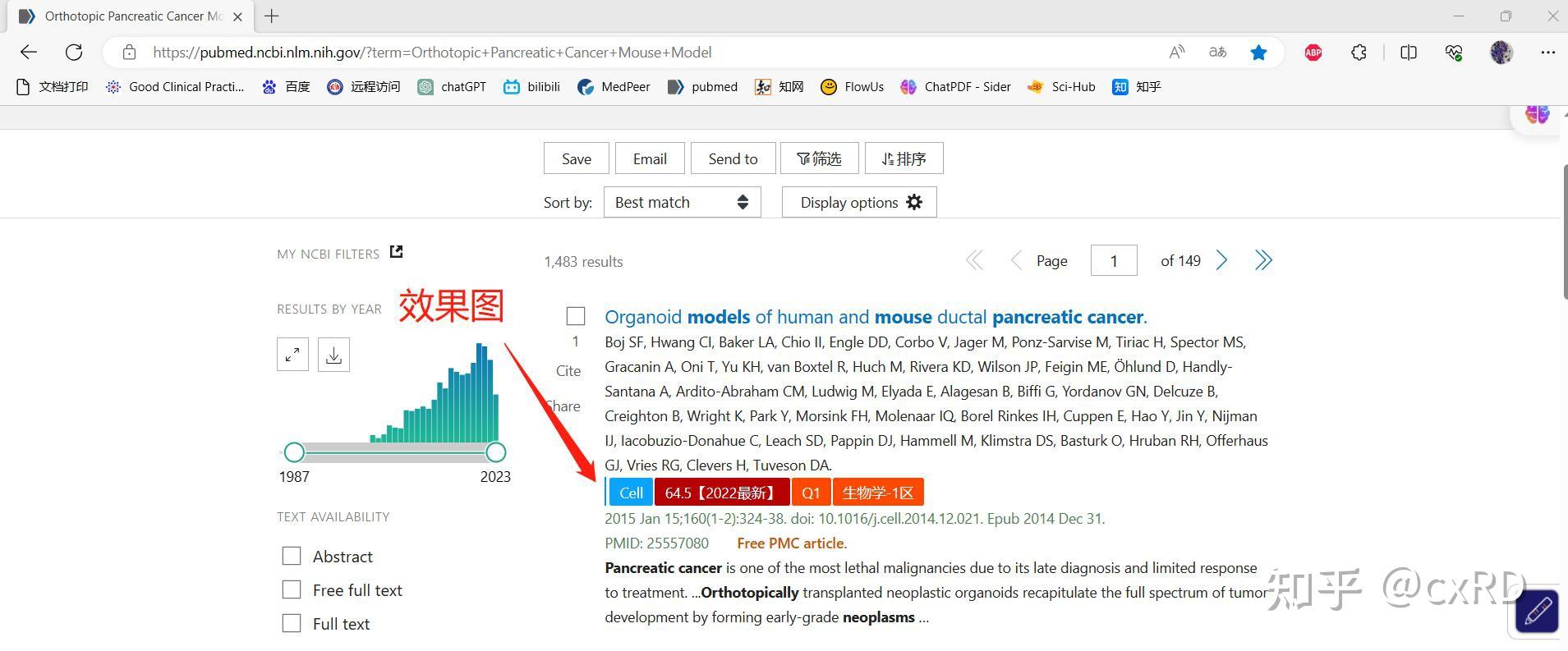Open the Sort by Best match dropdown
Image resolution: width=1568 pixels, height=651 pixels.
(682, 202)
